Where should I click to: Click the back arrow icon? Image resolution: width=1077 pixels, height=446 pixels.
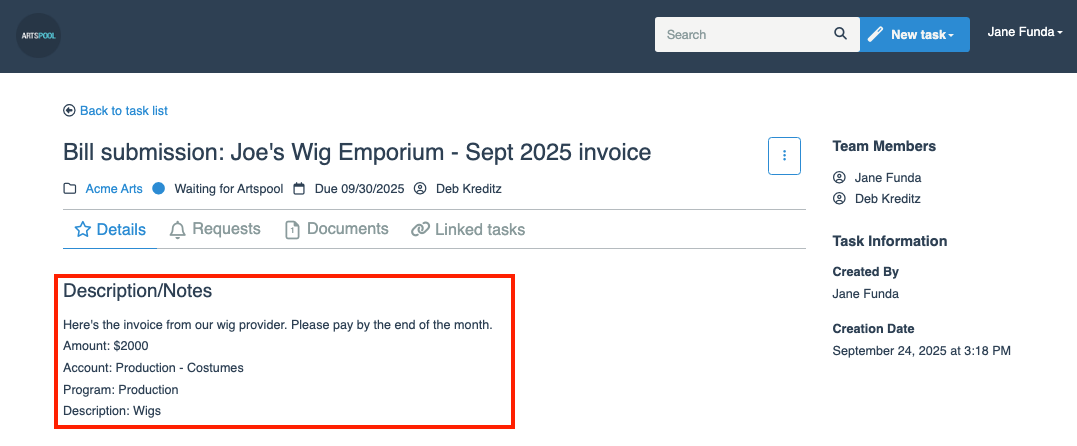pyautogui.click(x=69, y=111)
